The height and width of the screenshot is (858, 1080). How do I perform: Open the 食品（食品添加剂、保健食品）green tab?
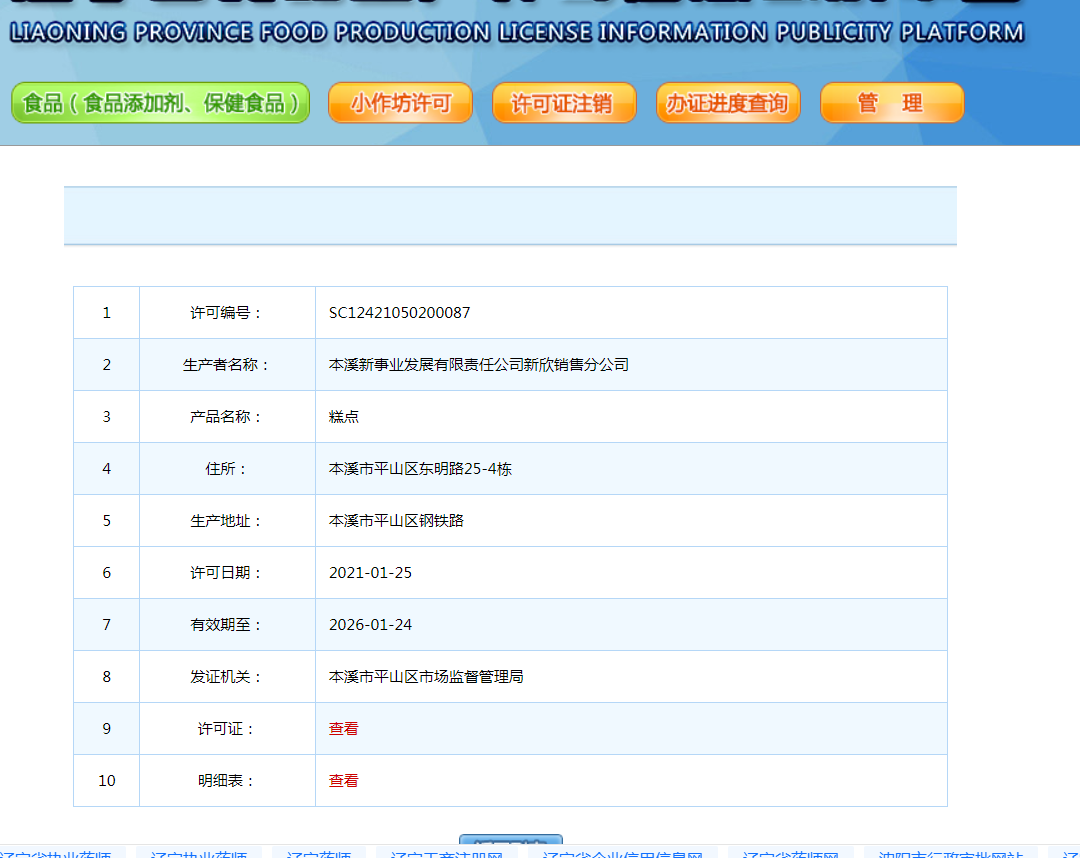pos(160,103)
